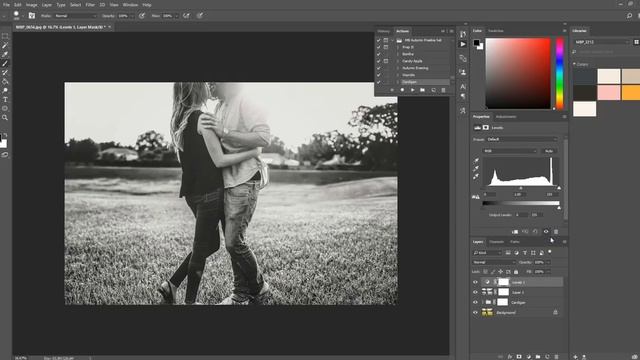Screen dimensions: 640x360
Task: Open the layer Opacity dropdown arrow
Action: point(548,262)
